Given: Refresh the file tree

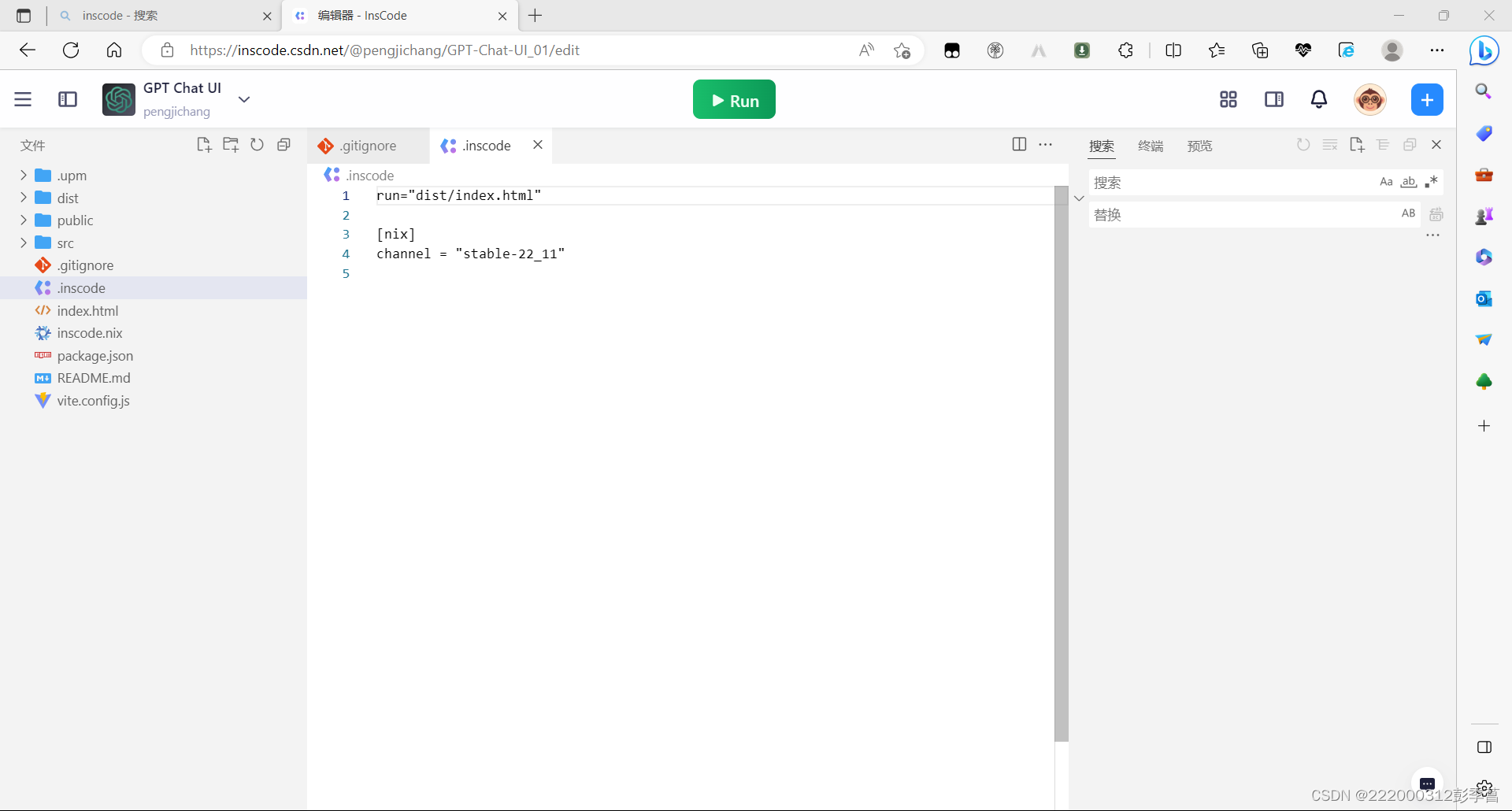Looking at the screenshot, I should point(257,145).
